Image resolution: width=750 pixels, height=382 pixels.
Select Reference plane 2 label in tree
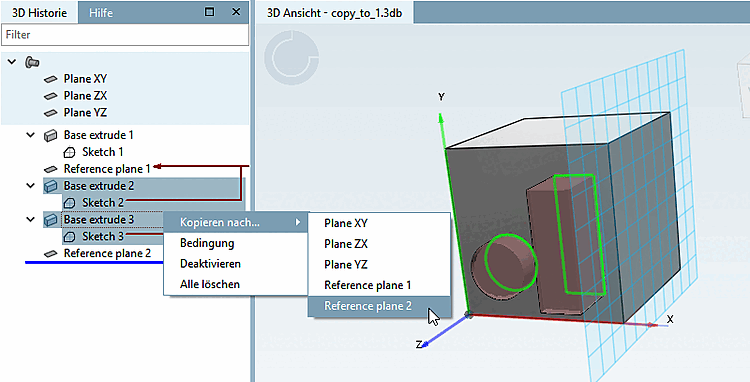click(x=108, y=253)
